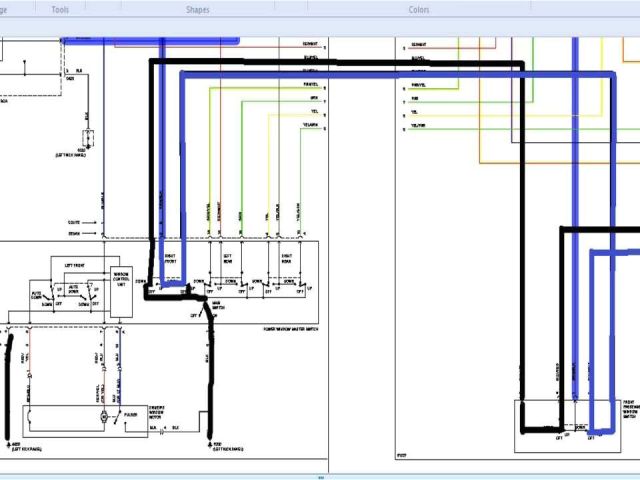Click the Colors ribbon group label

[419, 10]
